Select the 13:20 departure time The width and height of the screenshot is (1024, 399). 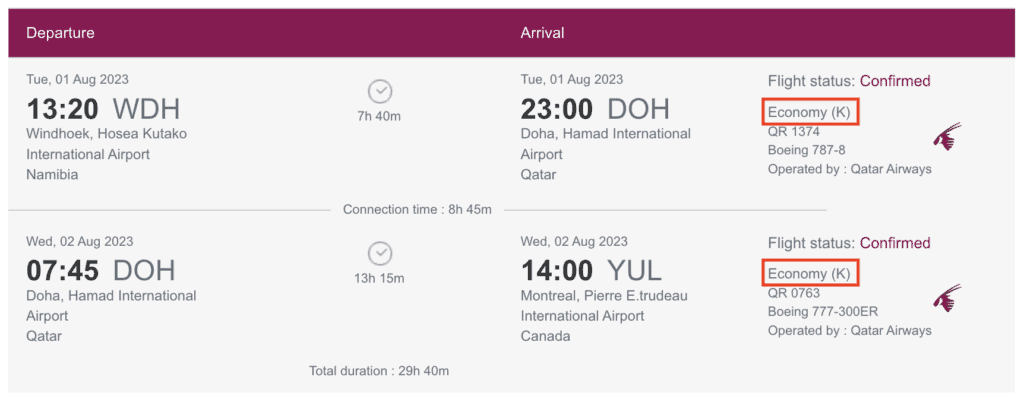(63, 109)
